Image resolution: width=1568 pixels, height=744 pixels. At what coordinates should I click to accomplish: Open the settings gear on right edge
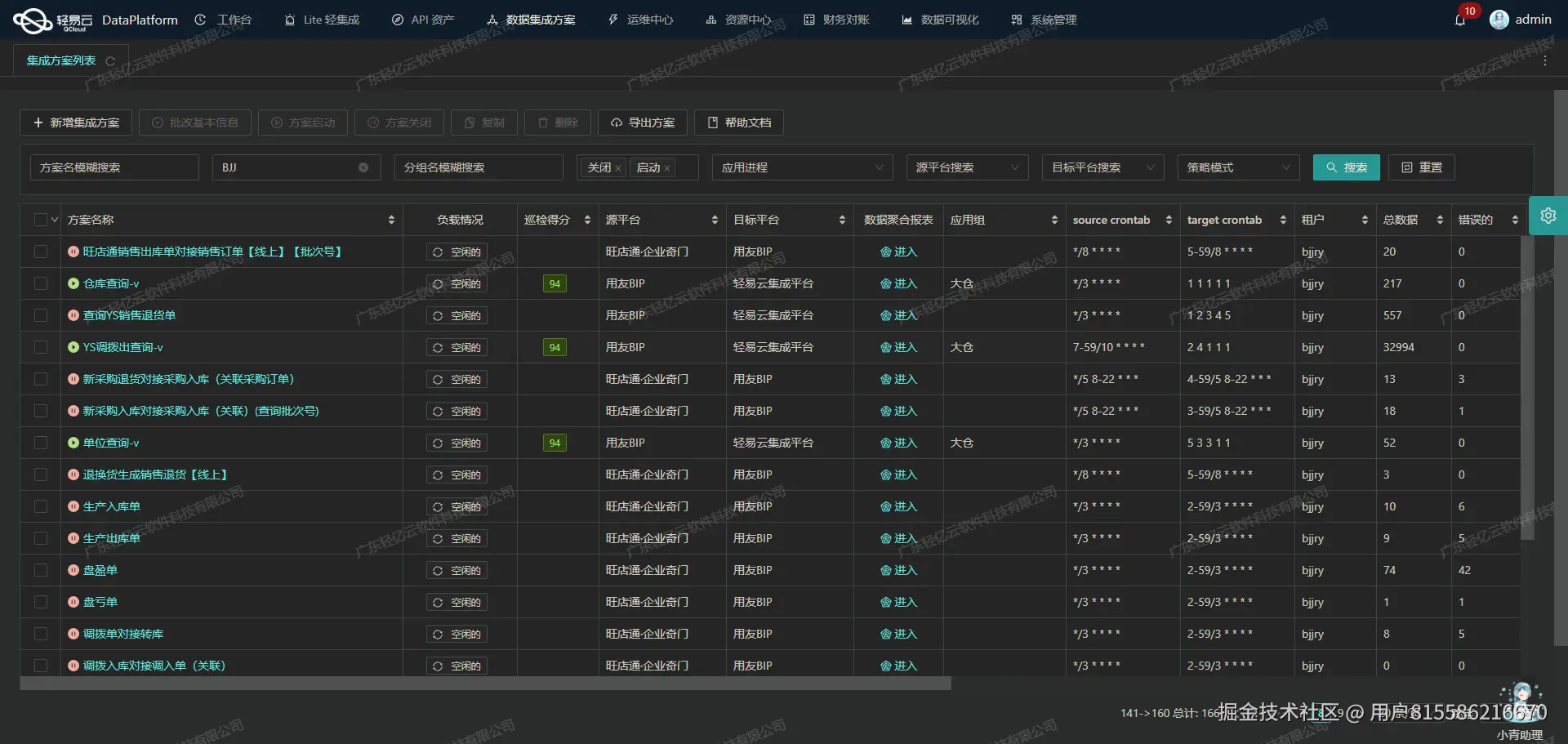1548,216
